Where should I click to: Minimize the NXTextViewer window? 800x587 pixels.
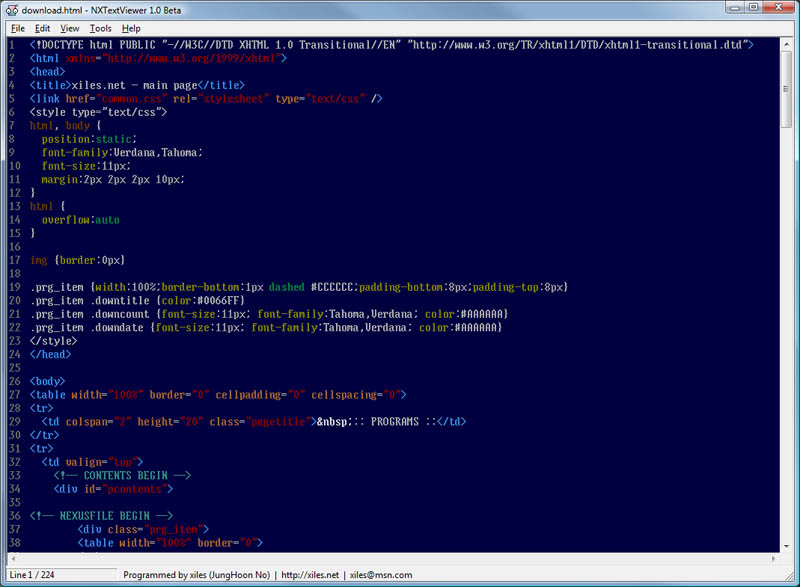coord(735,8)
